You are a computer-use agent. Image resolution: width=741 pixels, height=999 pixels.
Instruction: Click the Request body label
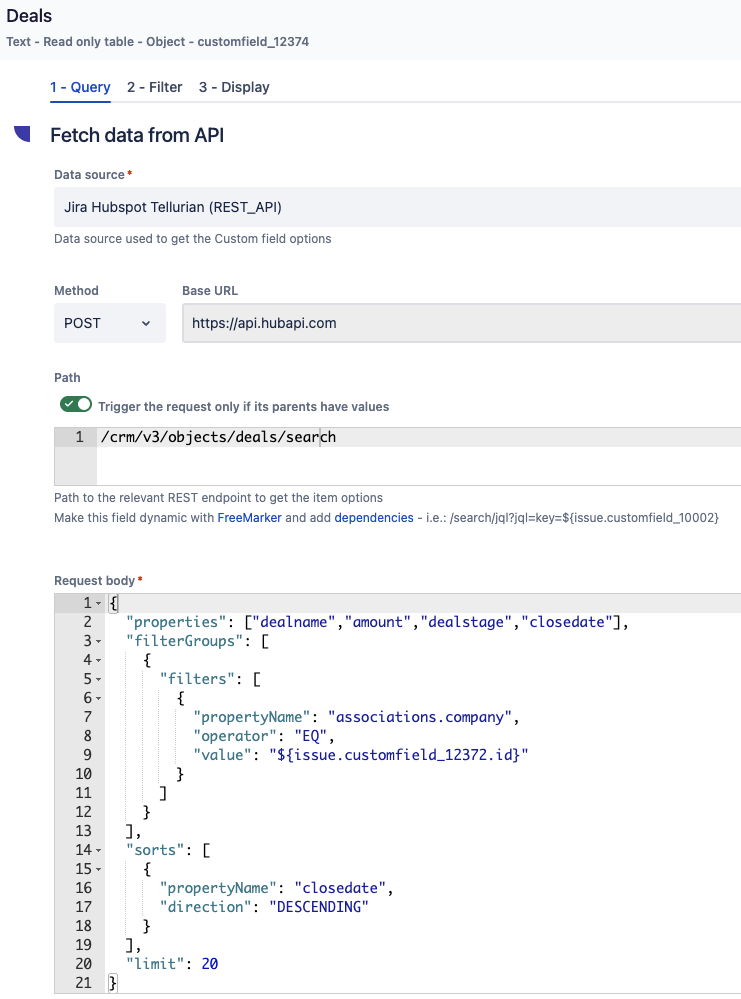click(94, 580)
